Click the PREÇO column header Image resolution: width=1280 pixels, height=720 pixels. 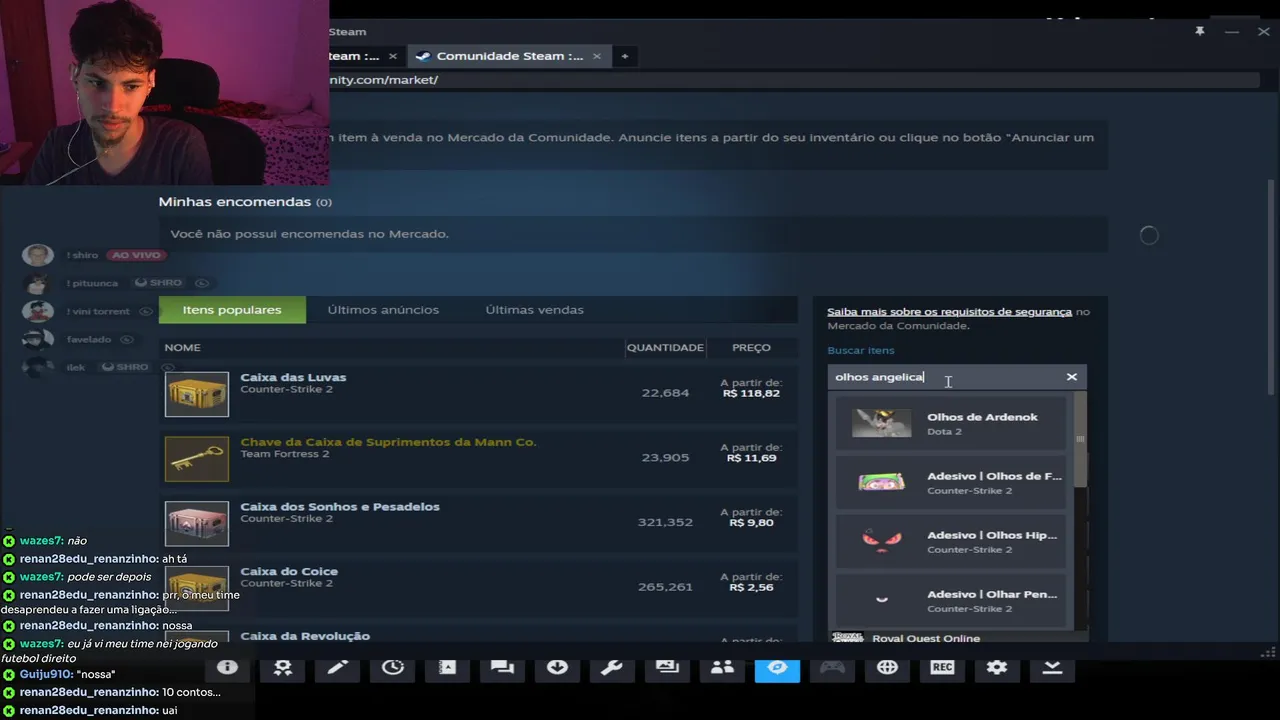click(751, 347)
